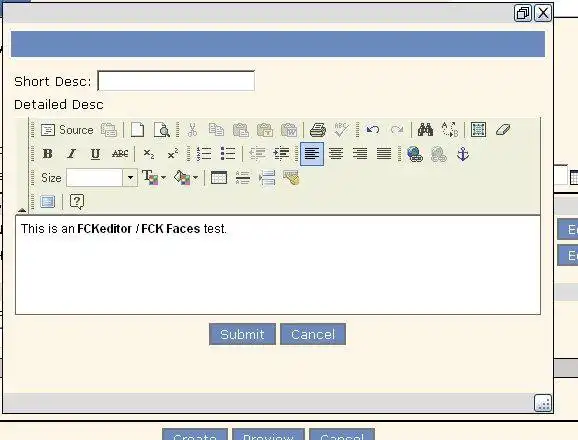This screenshot has width=578, height=440.
Task: Open the text color picker
Action: 150,178
